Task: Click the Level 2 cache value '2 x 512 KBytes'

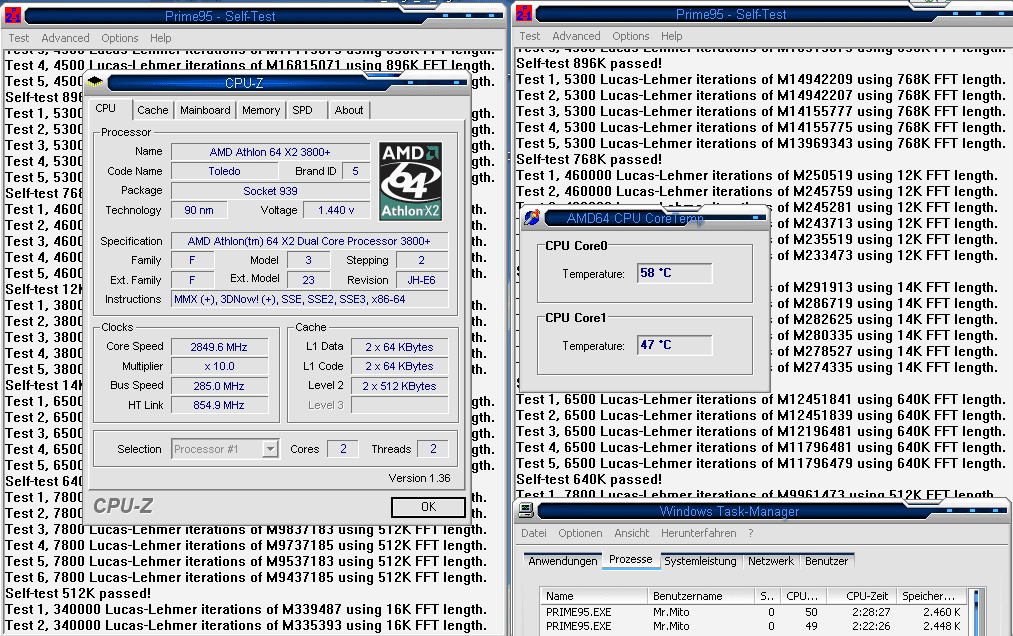Action: tap(399, 386)
